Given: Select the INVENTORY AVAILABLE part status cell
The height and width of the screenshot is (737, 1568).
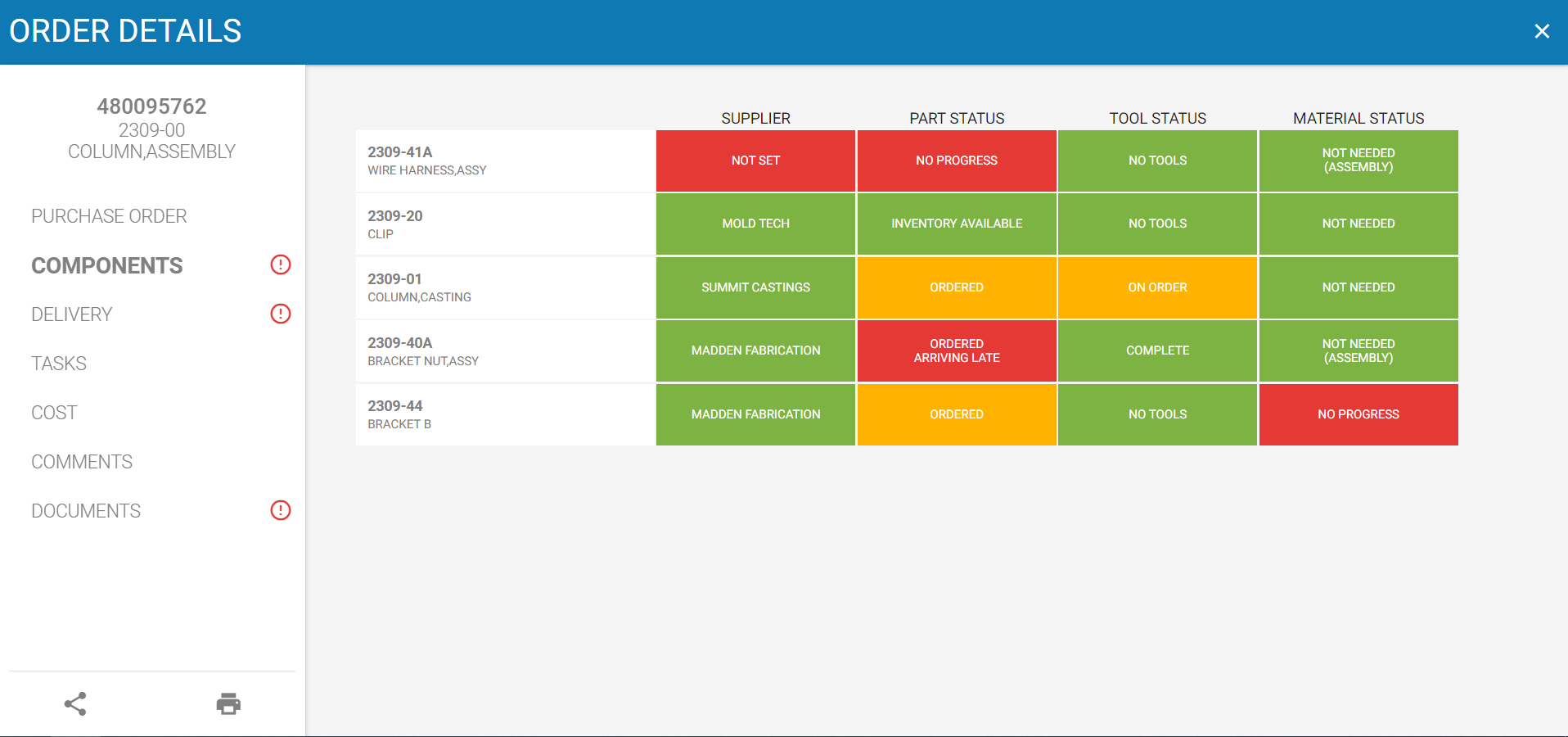Looking at the screenshot, I should pyautogui.click(x=957, y=224).
